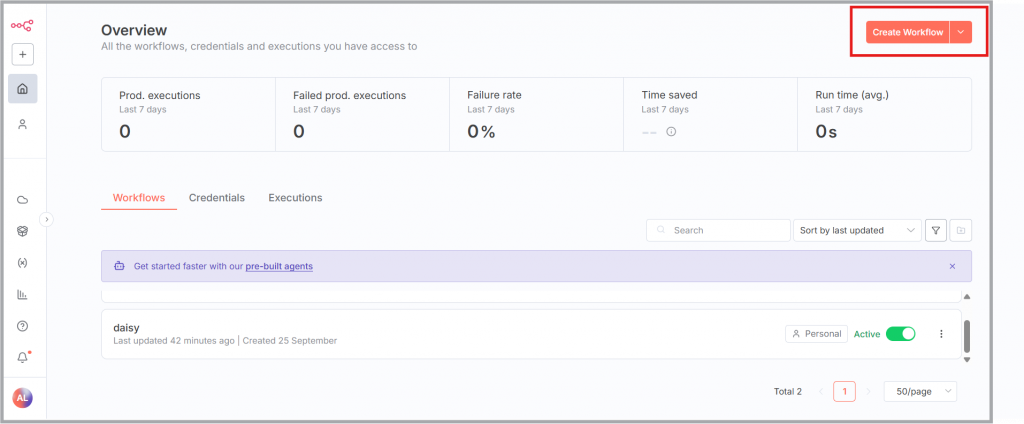Click the cloud icon in the sidebar

[x=23, y=200]
